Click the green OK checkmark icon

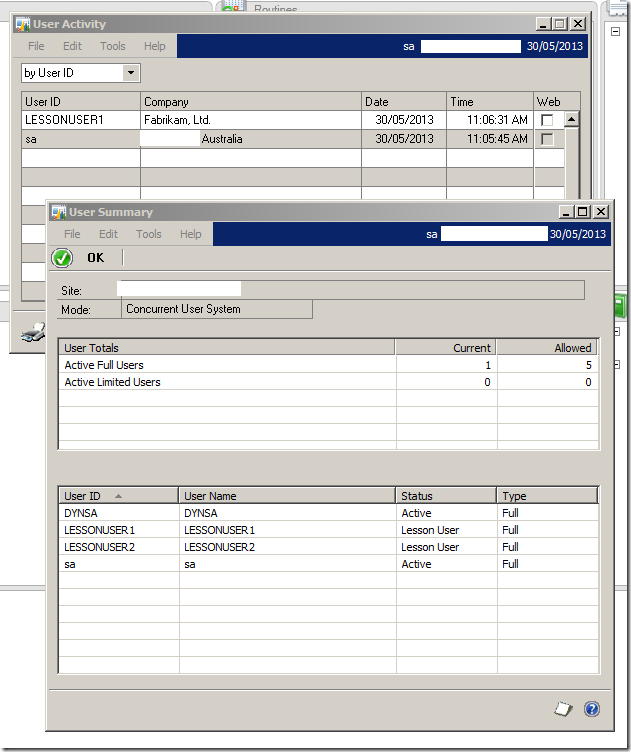click(x=62, y=258)
